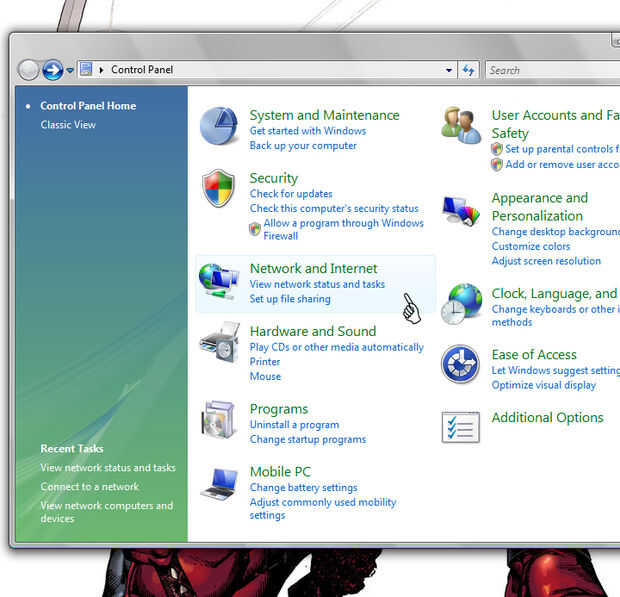Screen dimensions: 620x597
Task: Click Optimize visual display link
Action: point(543,385)
